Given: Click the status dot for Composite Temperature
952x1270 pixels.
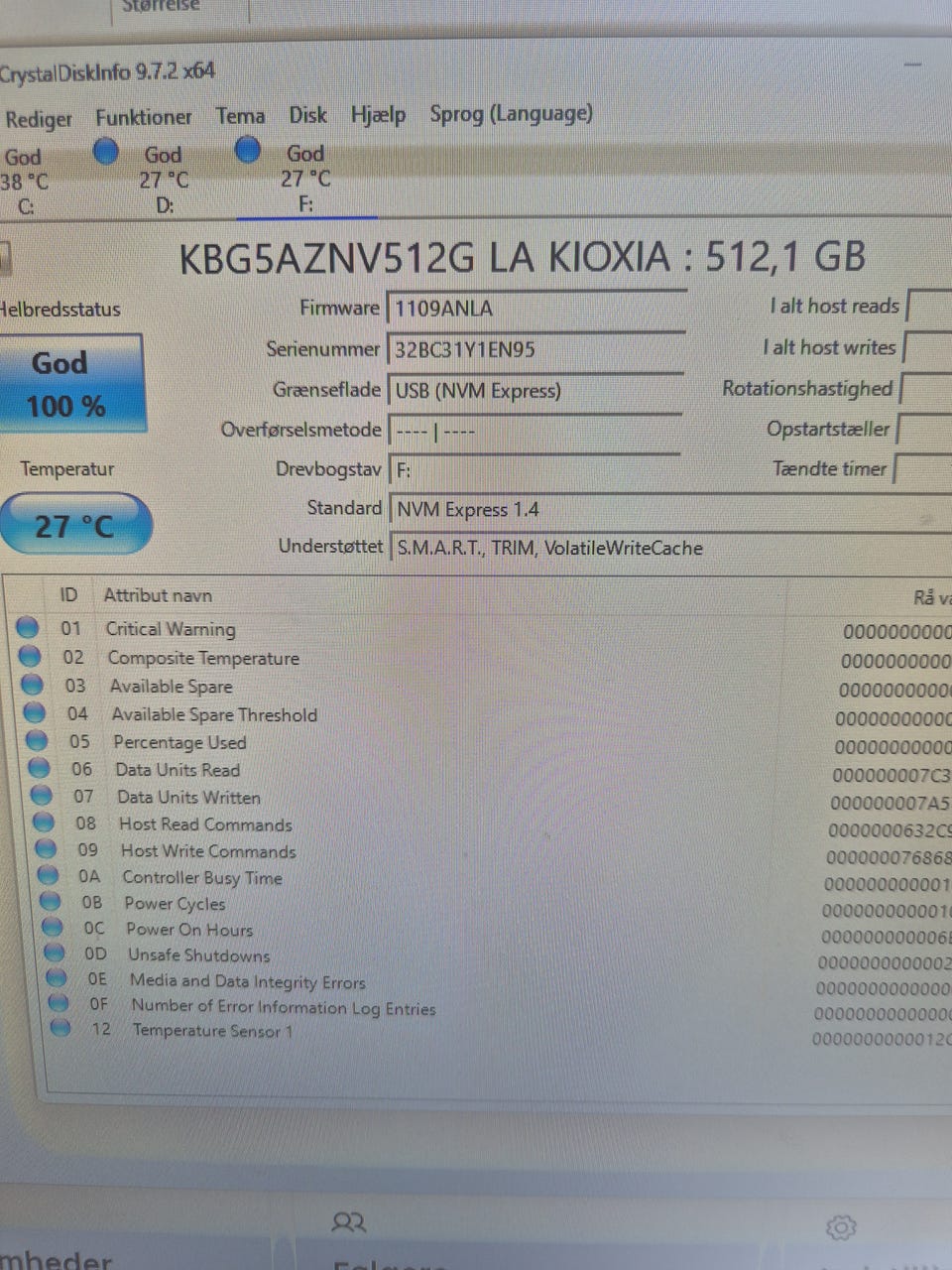Looking at the screenshot, I should [30, 656].
